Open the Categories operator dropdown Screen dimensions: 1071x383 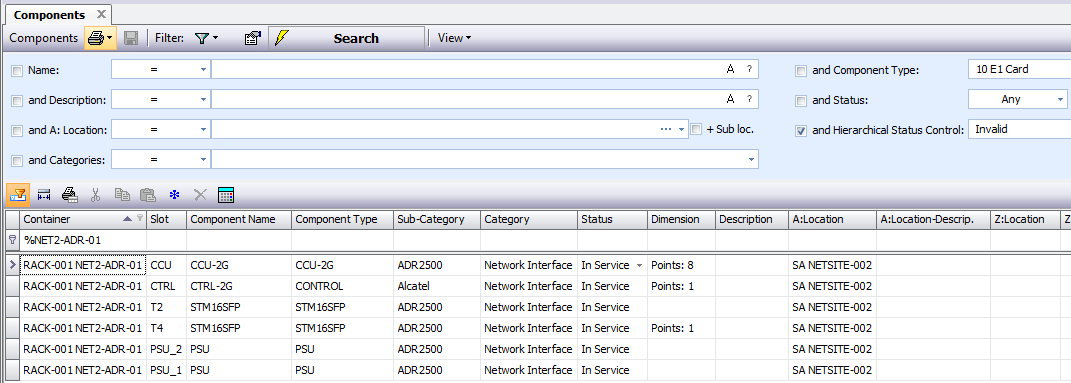204,160
